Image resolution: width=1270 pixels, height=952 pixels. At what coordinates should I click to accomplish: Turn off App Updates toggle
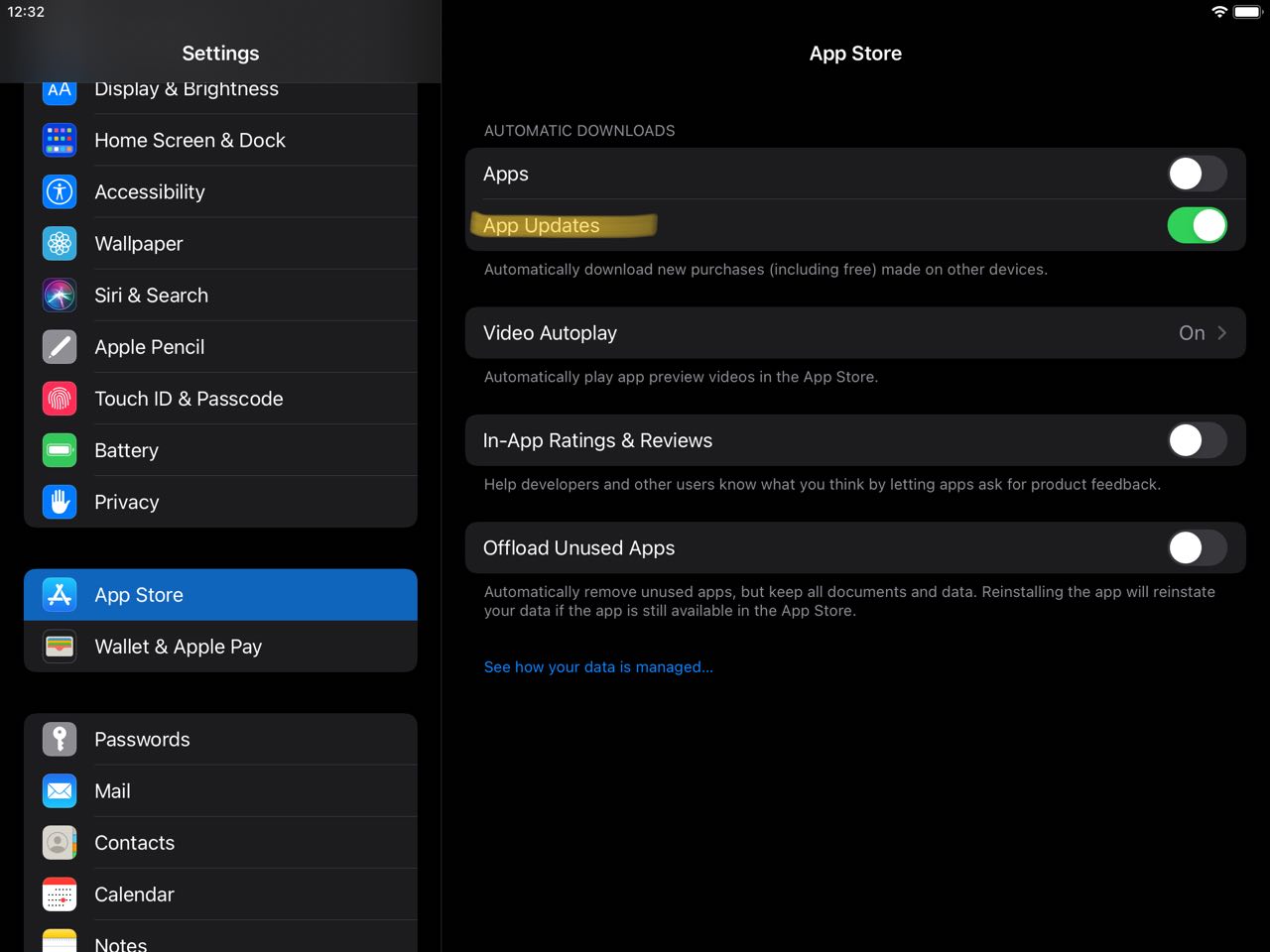(1198, 225)
